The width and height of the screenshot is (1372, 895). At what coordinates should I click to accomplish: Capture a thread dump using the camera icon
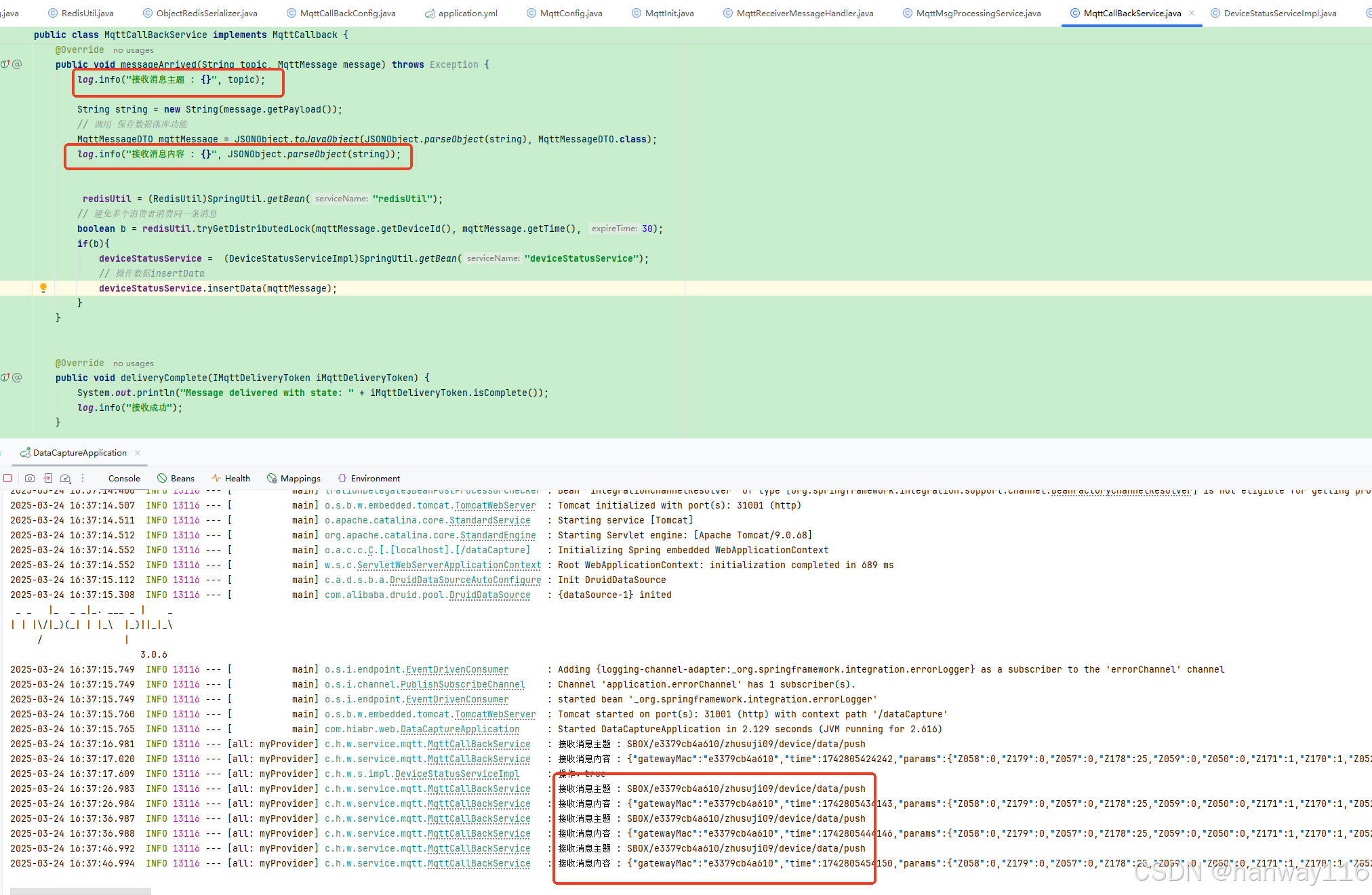(30, 478)
